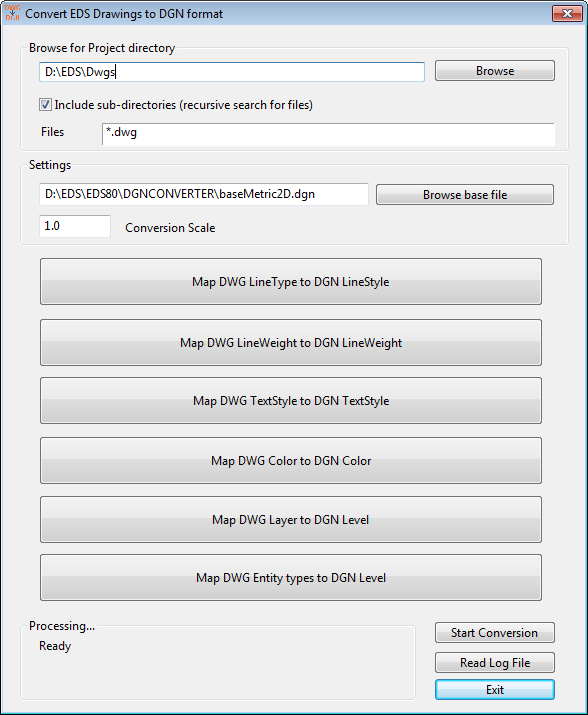The image size is (588, 715).
Task: Toggle Include sub-directories checkbox
Action: 45,105
